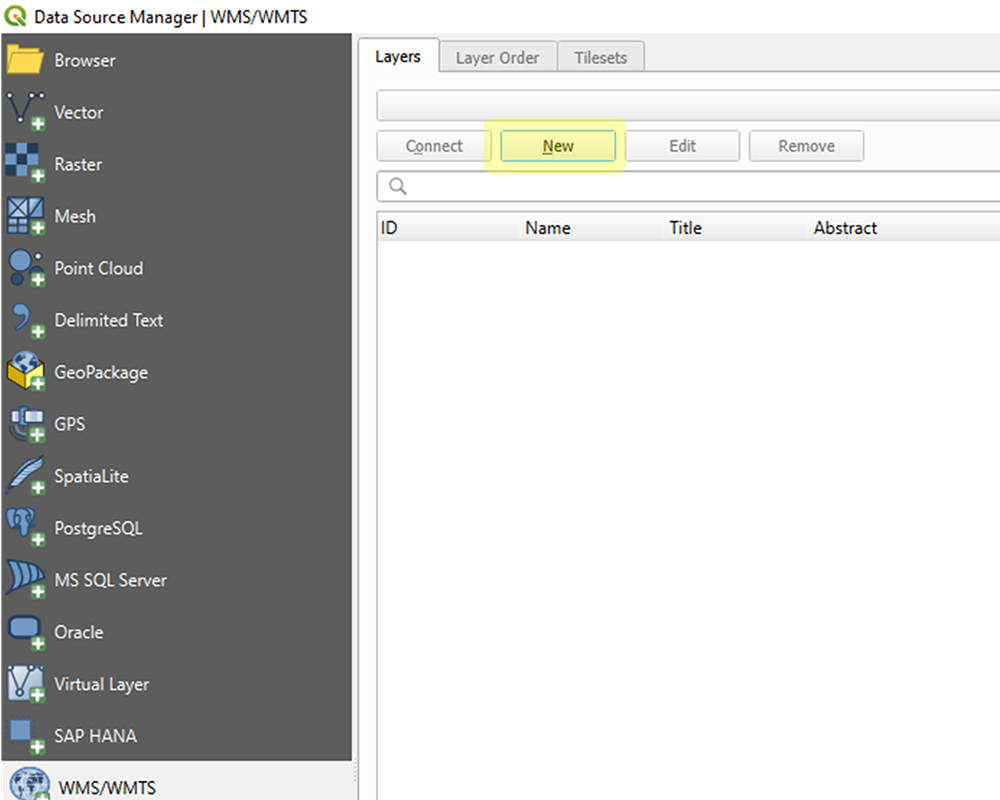1000x800 pixels.
Task: Select the Point Cloud source icon
Action: point(98,268)
